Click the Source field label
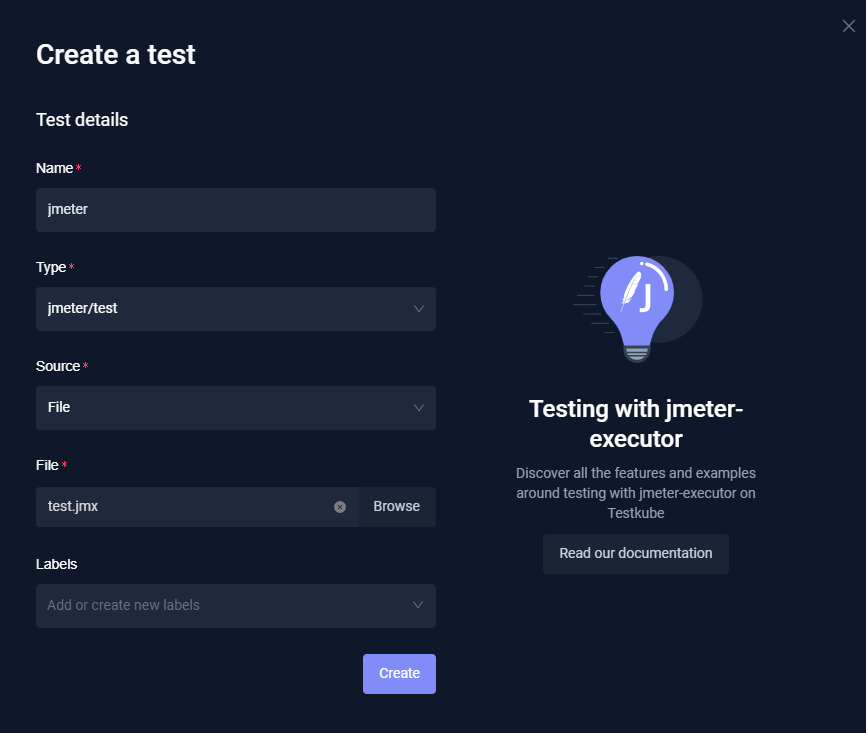Viewport: 866px width, 733px height. [x=58, y=366]
